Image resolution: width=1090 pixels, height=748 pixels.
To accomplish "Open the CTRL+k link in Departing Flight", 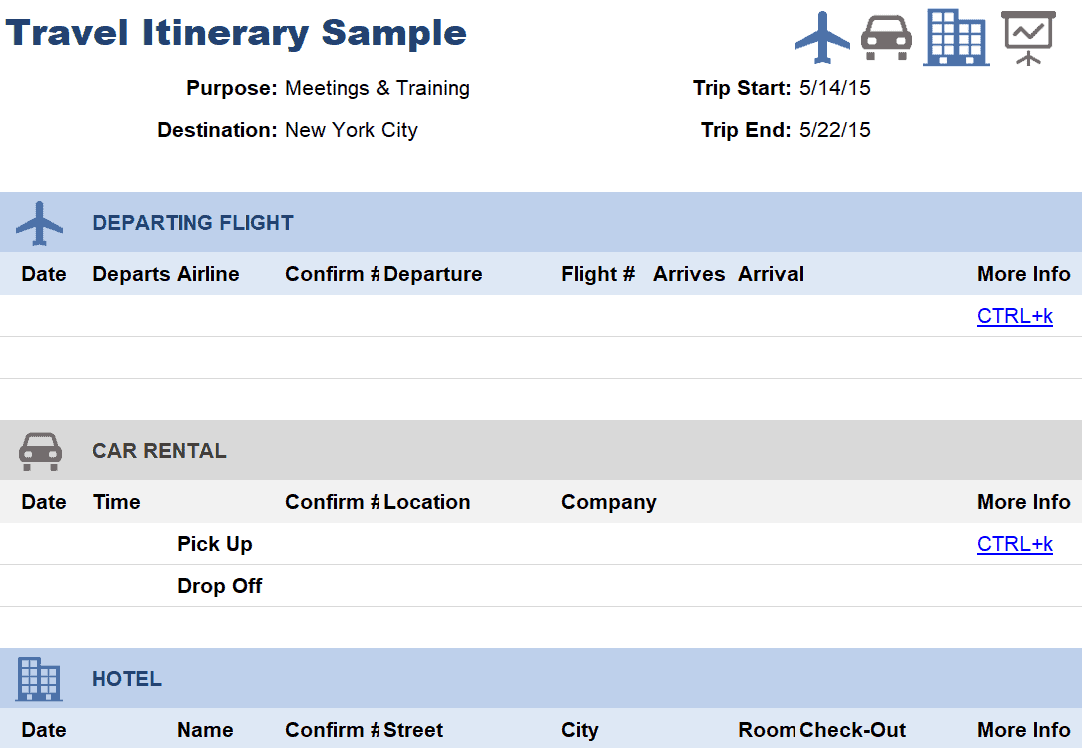I will click(1014, 316).
